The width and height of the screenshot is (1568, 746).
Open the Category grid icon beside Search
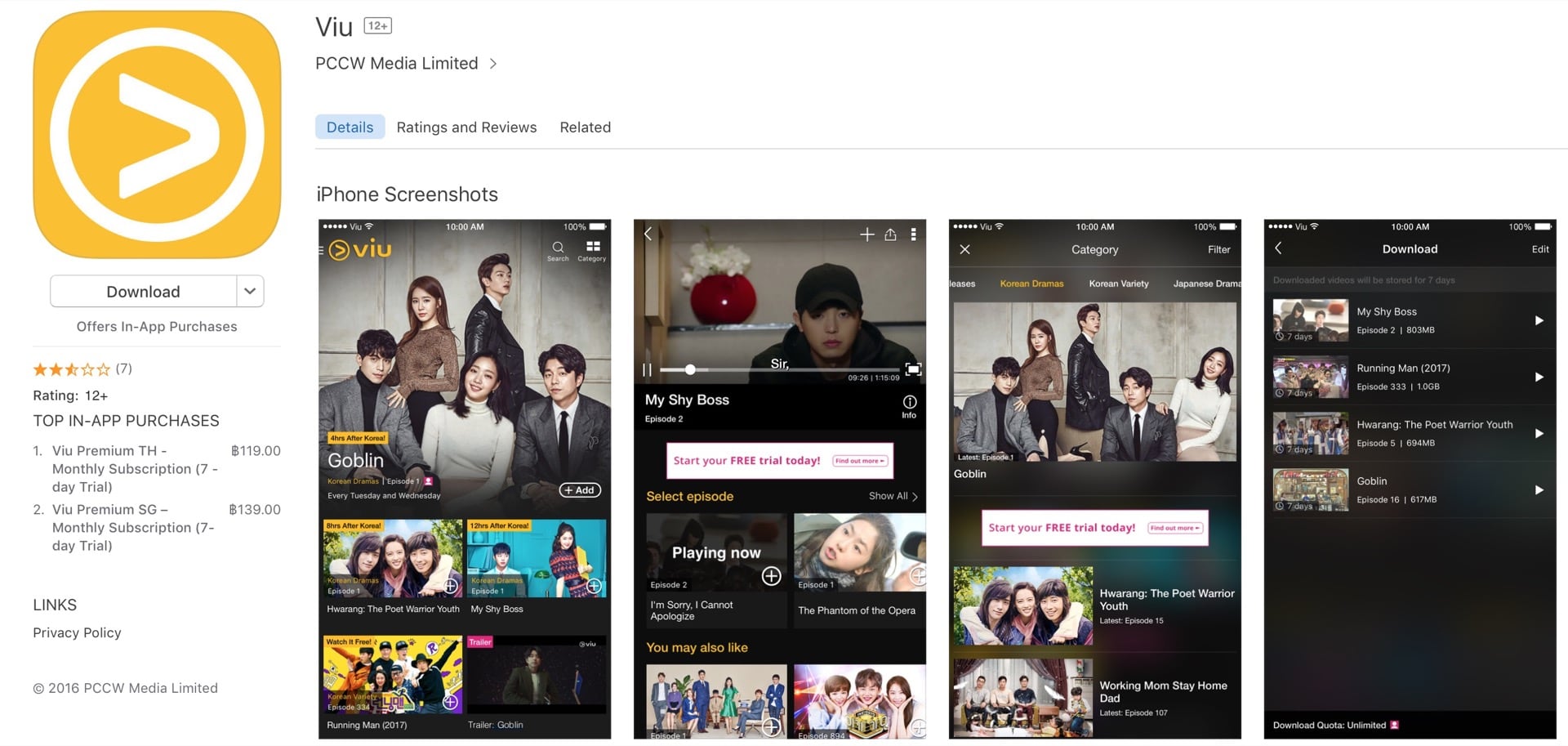(x=592, y=248)
